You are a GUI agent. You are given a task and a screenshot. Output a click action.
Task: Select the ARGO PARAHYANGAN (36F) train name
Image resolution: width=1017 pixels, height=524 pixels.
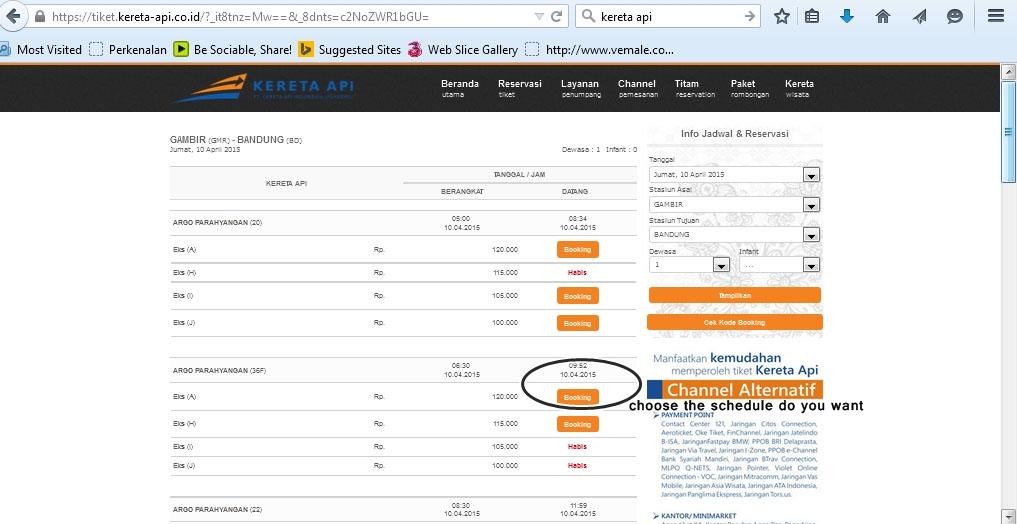(220, 371)
